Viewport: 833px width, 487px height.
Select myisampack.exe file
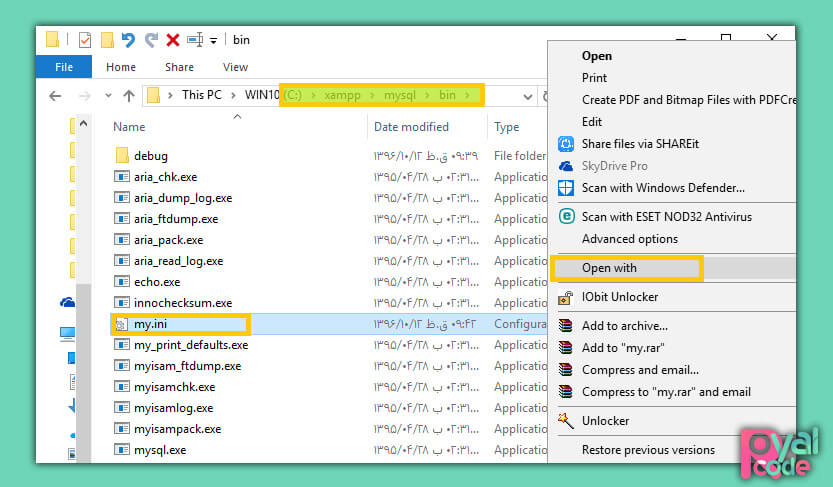click(x=177, y=429)
